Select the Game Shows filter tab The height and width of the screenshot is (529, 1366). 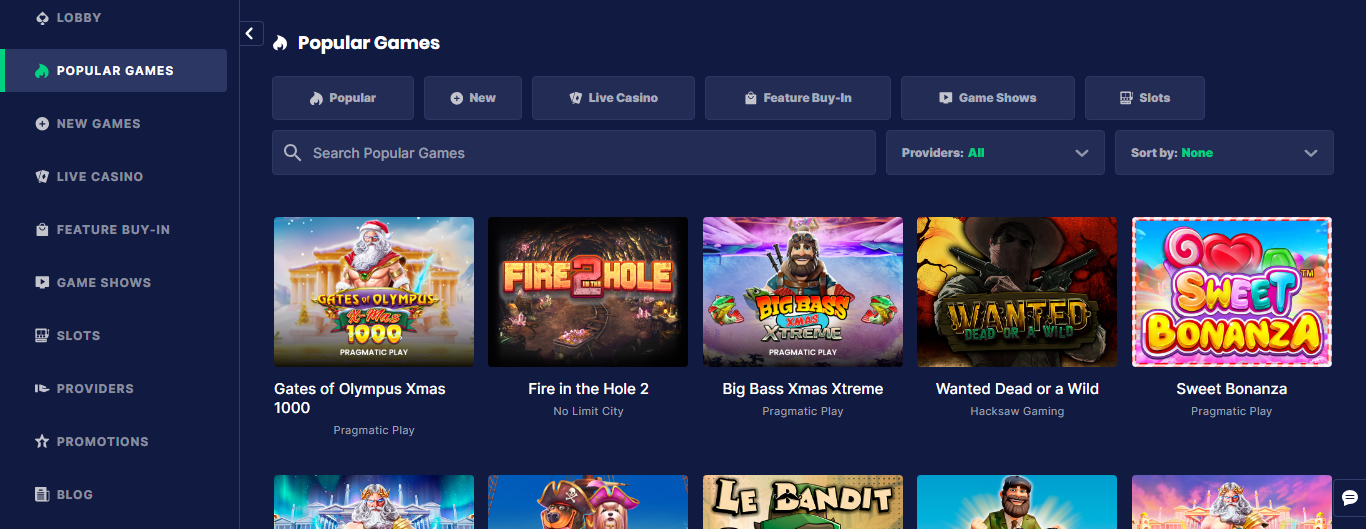tap(988, 98)
